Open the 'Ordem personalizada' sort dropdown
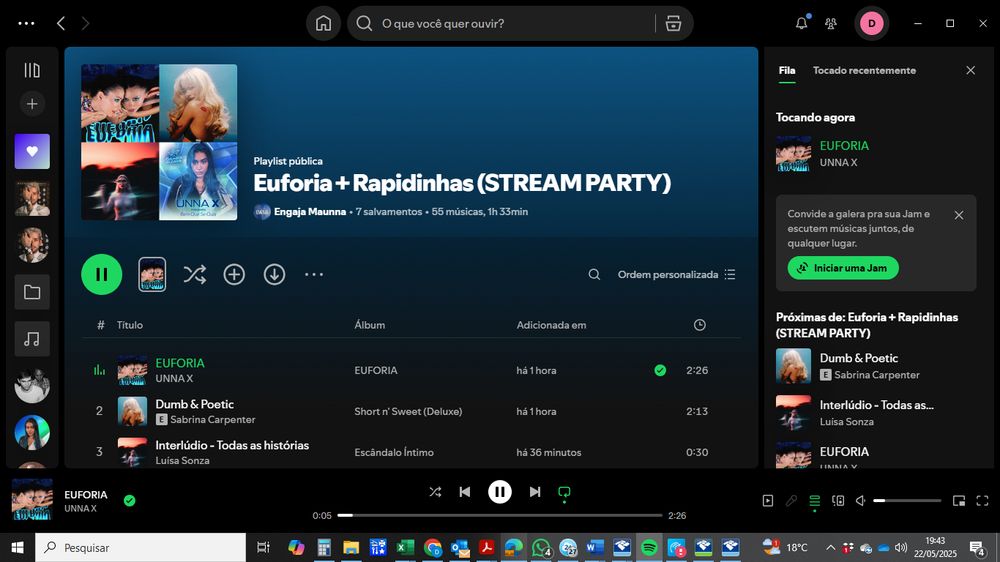The width and height of the screenshot is (1000, 562). click(x=676, y=274)
